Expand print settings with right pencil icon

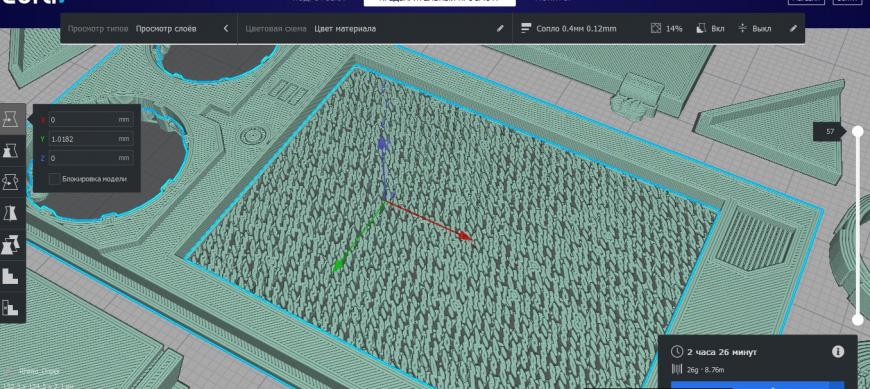point(793,28)
